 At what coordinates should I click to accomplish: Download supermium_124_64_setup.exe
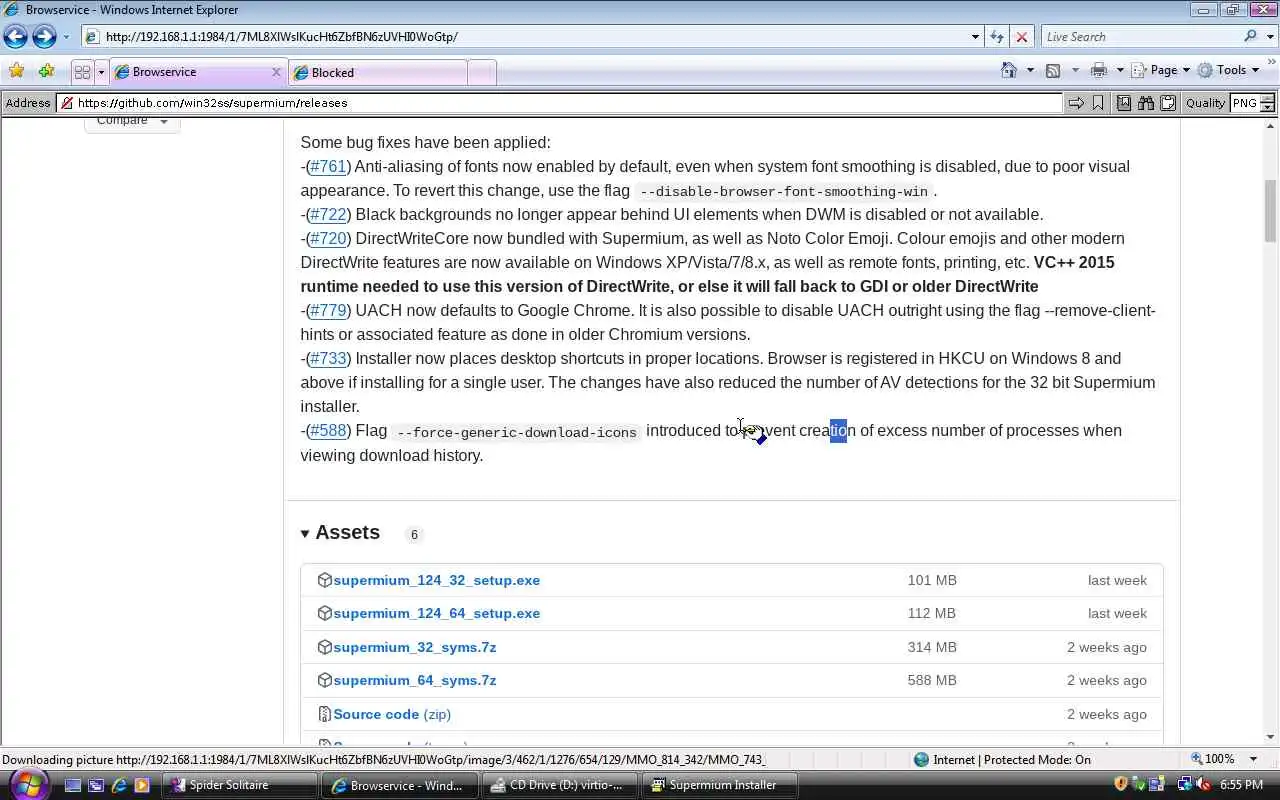437,613
